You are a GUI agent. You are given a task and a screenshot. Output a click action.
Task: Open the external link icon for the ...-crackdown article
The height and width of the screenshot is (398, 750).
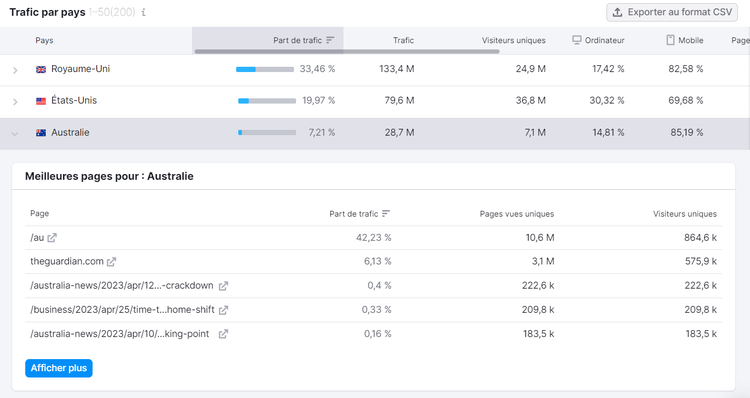(223, 286)
